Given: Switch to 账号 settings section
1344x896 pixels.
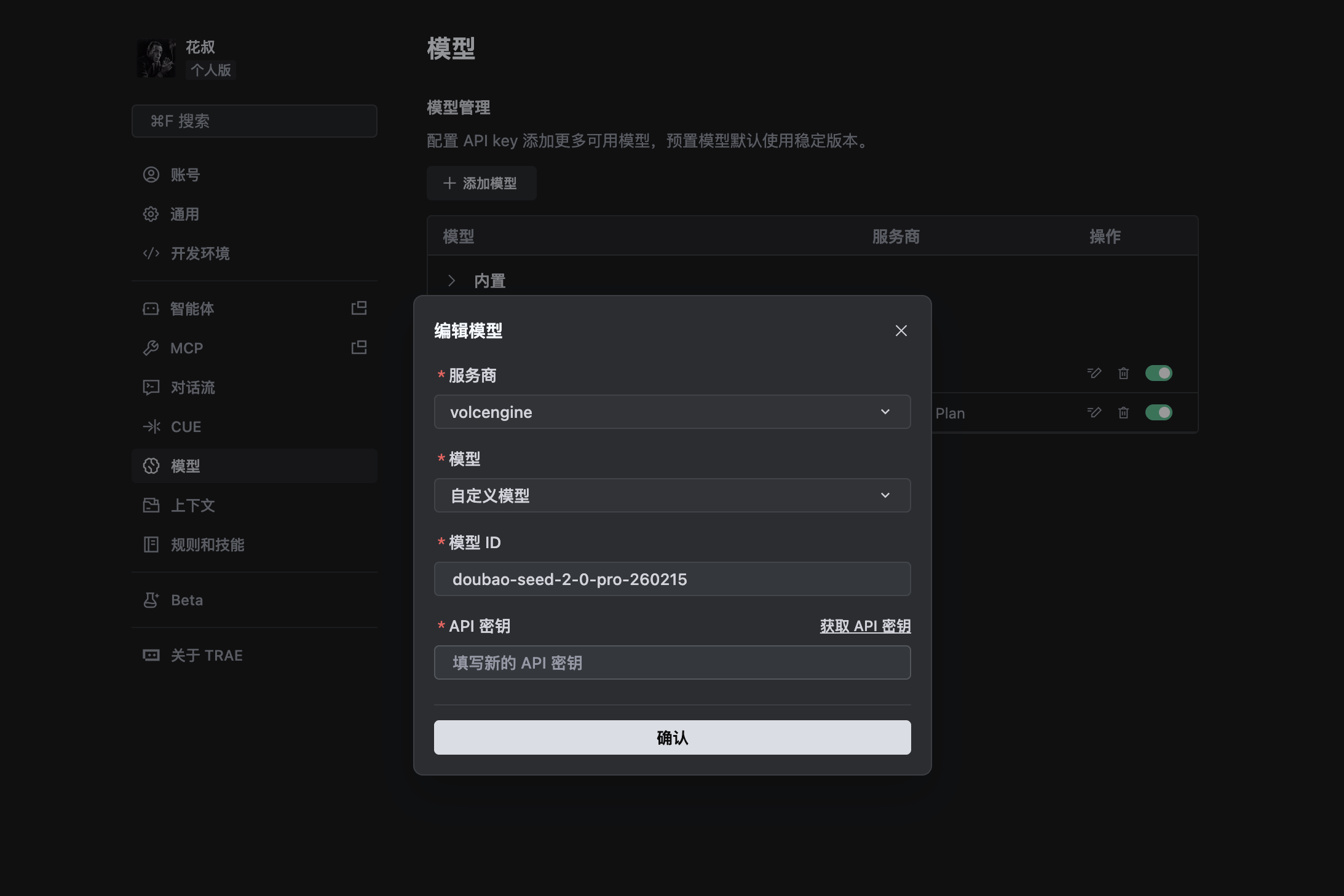Looking at the screenshot, I should tap(184, 175).
